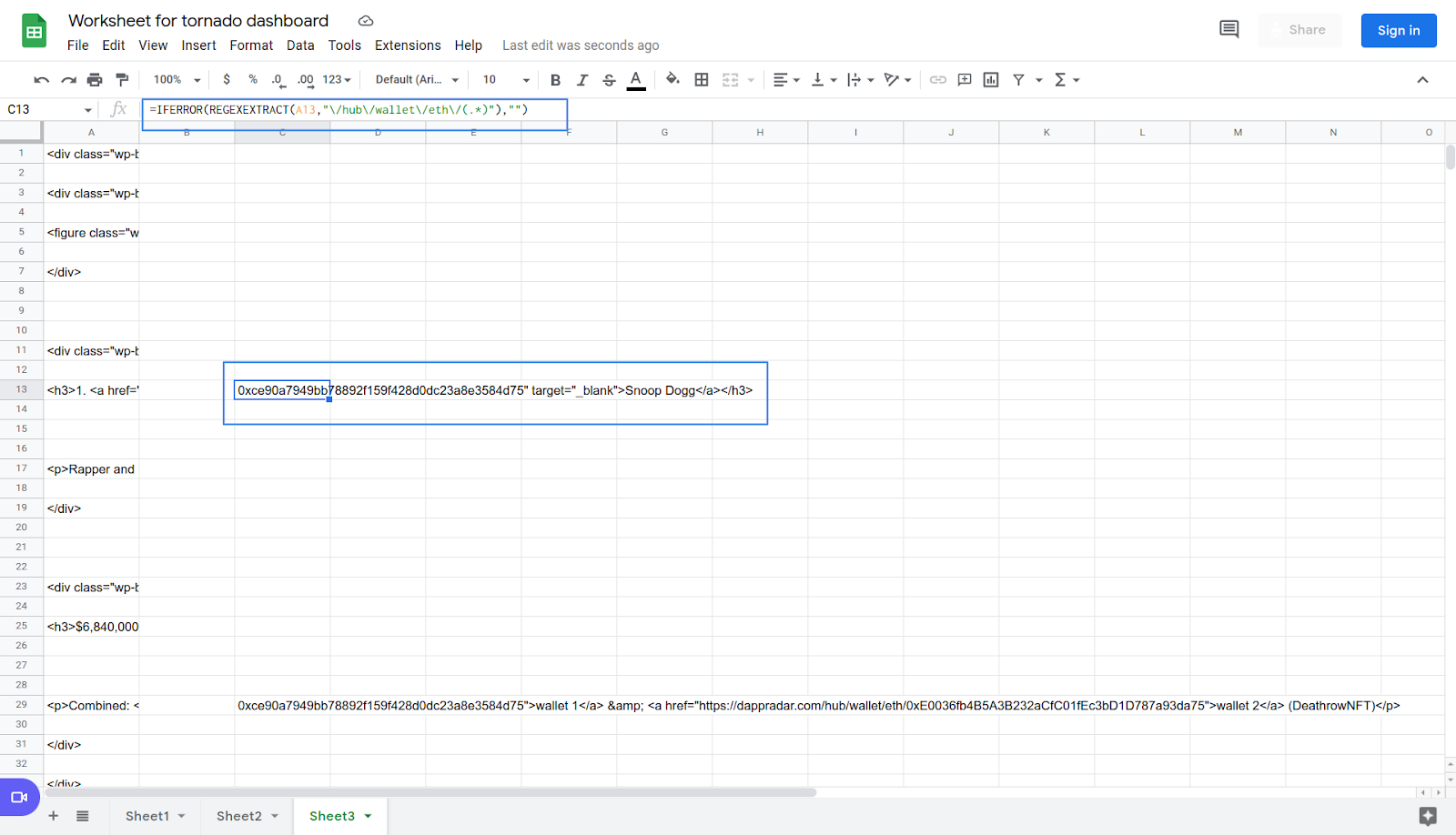Decrease decimal places

tap(278, 80)
